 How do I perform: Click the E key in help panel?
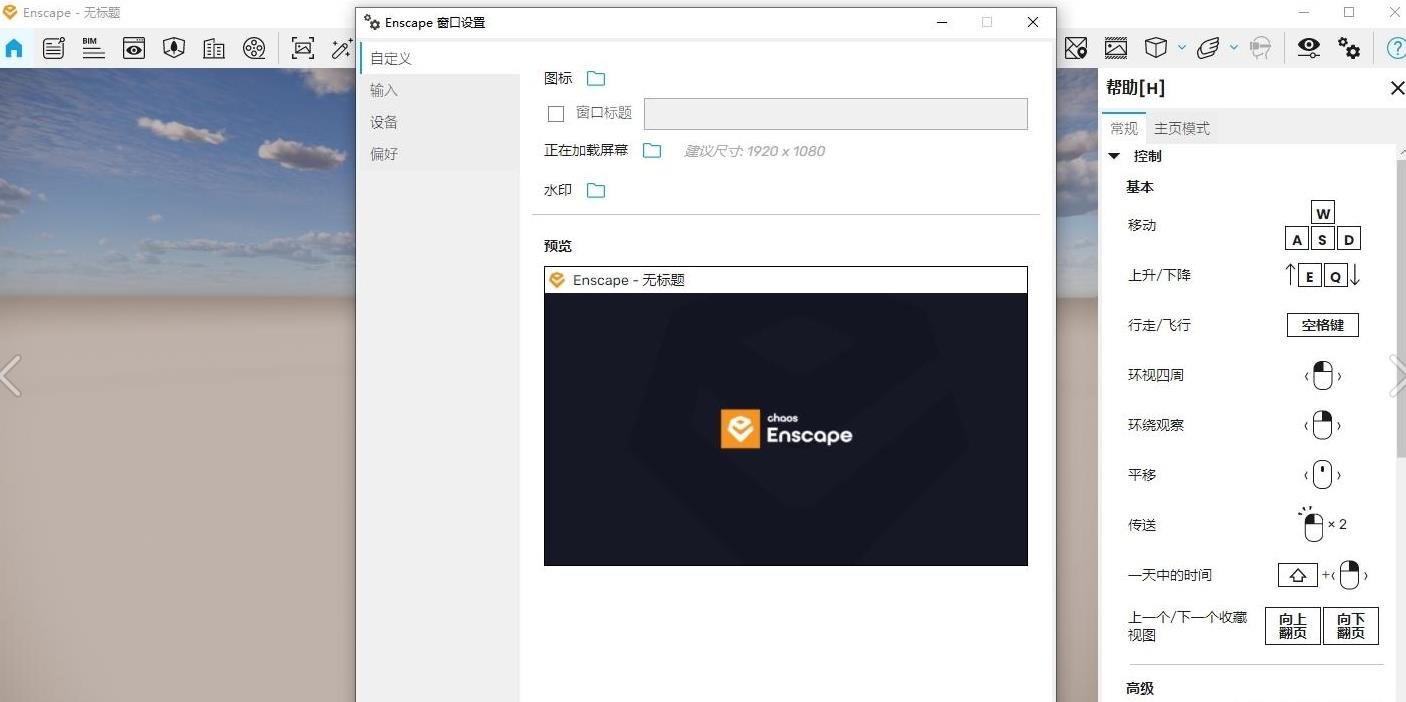(1310, 276)
